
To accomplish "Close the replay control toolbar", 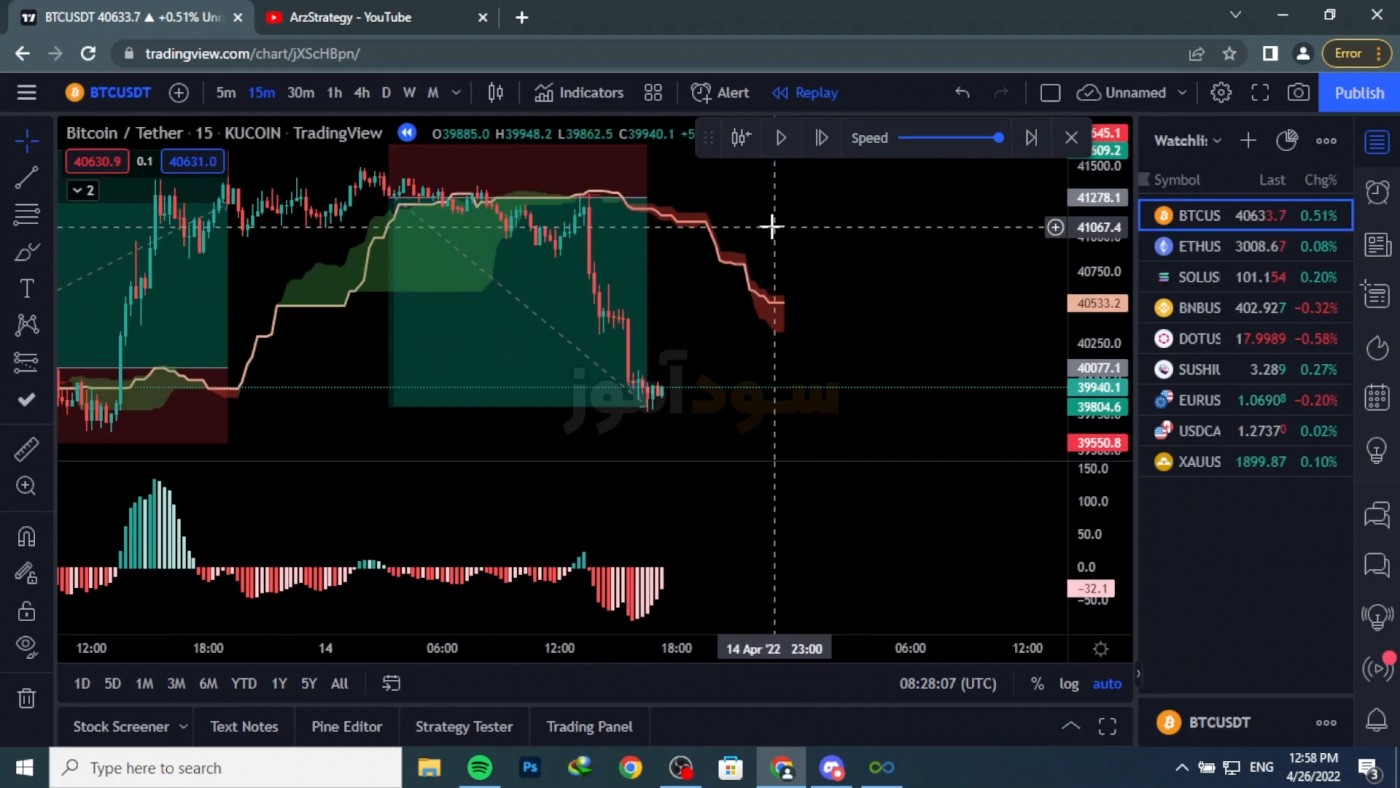I will pyautogui.click(x=1071, y=138).
